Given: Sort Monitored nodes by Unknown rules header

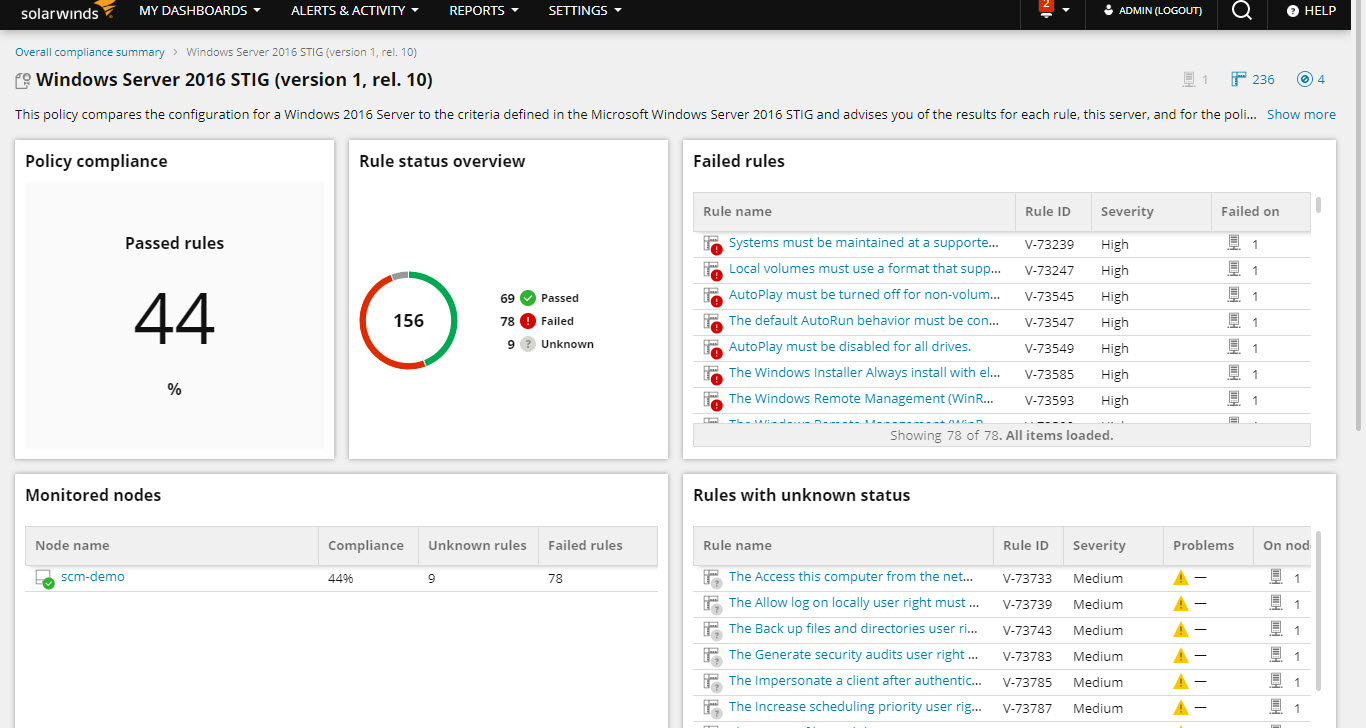Looking at the screenshot, I should [x=478, y=546].
